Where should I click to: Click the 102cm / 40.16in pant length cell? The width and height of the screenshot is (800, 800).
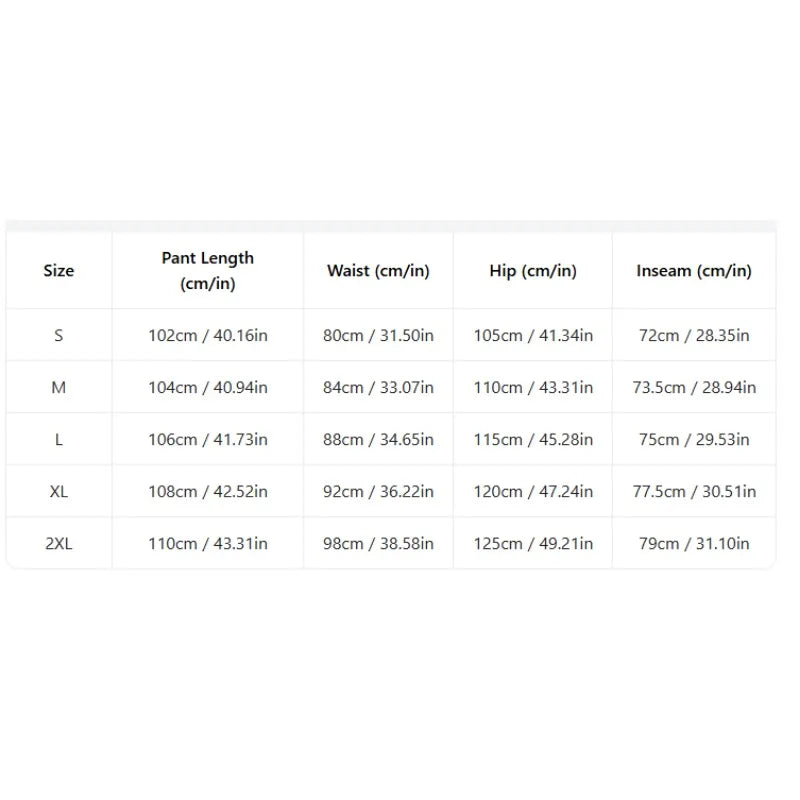click(208, 336)
